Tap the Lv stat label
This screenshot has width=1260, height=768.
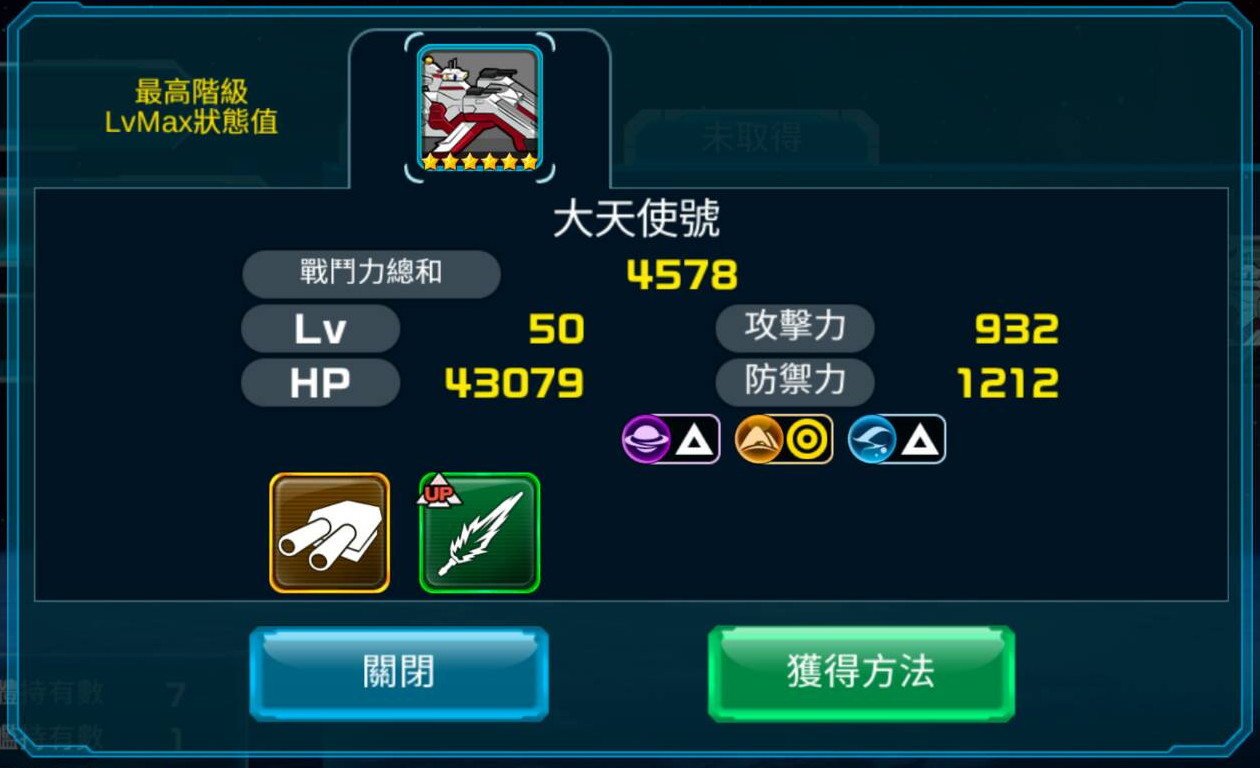coord(321,329)
